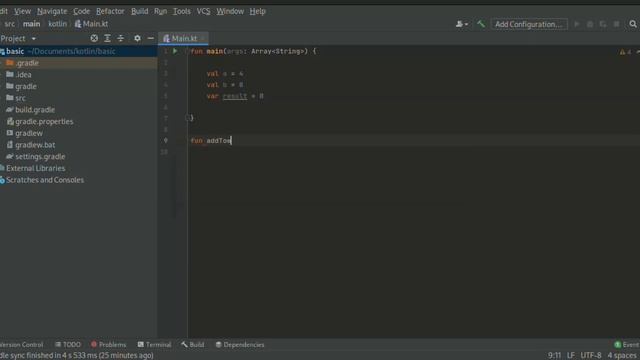This screenshot has height=360, width=640.
Task: Open the user account dropdown icon
Action: point(462,24)
